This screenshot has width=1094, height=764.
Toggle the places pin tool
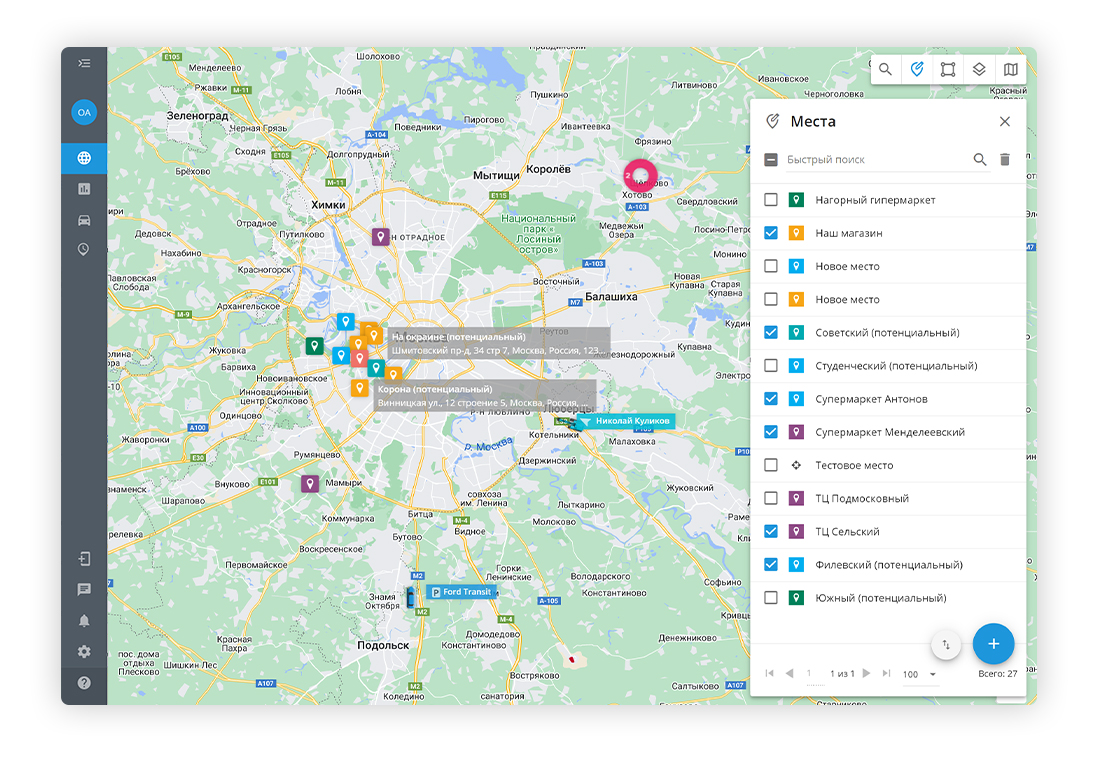917,69
